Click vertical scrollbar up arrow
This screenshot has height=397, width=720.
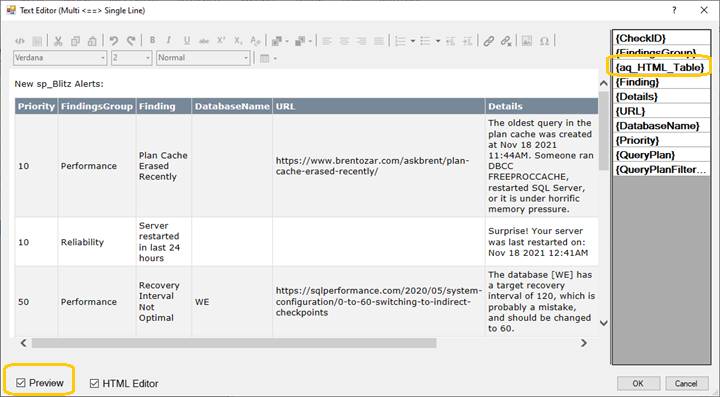pos(604,83)
